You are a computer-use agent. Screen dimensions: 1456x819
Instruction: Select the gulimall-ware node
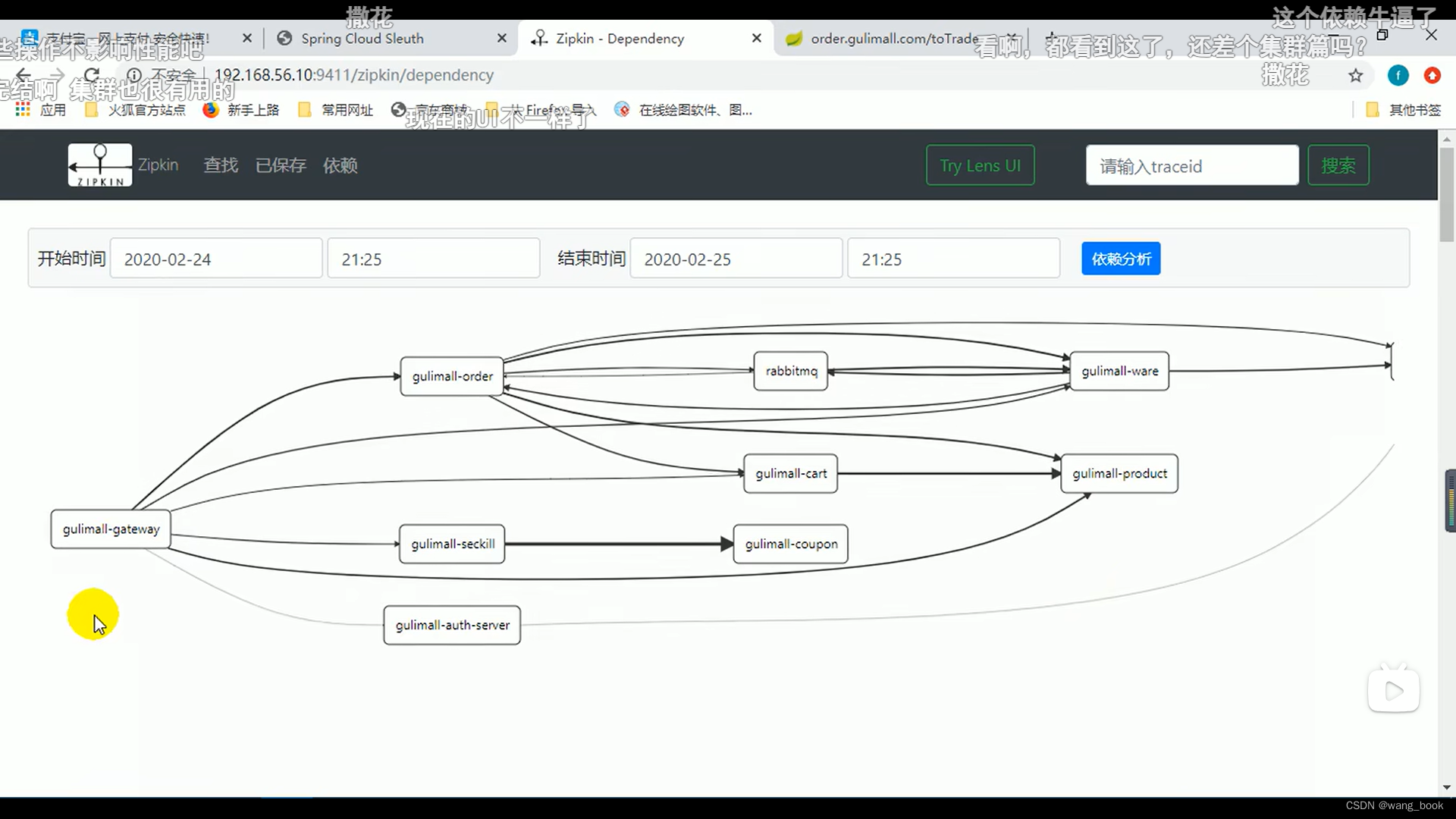(x=1119, y=371)
